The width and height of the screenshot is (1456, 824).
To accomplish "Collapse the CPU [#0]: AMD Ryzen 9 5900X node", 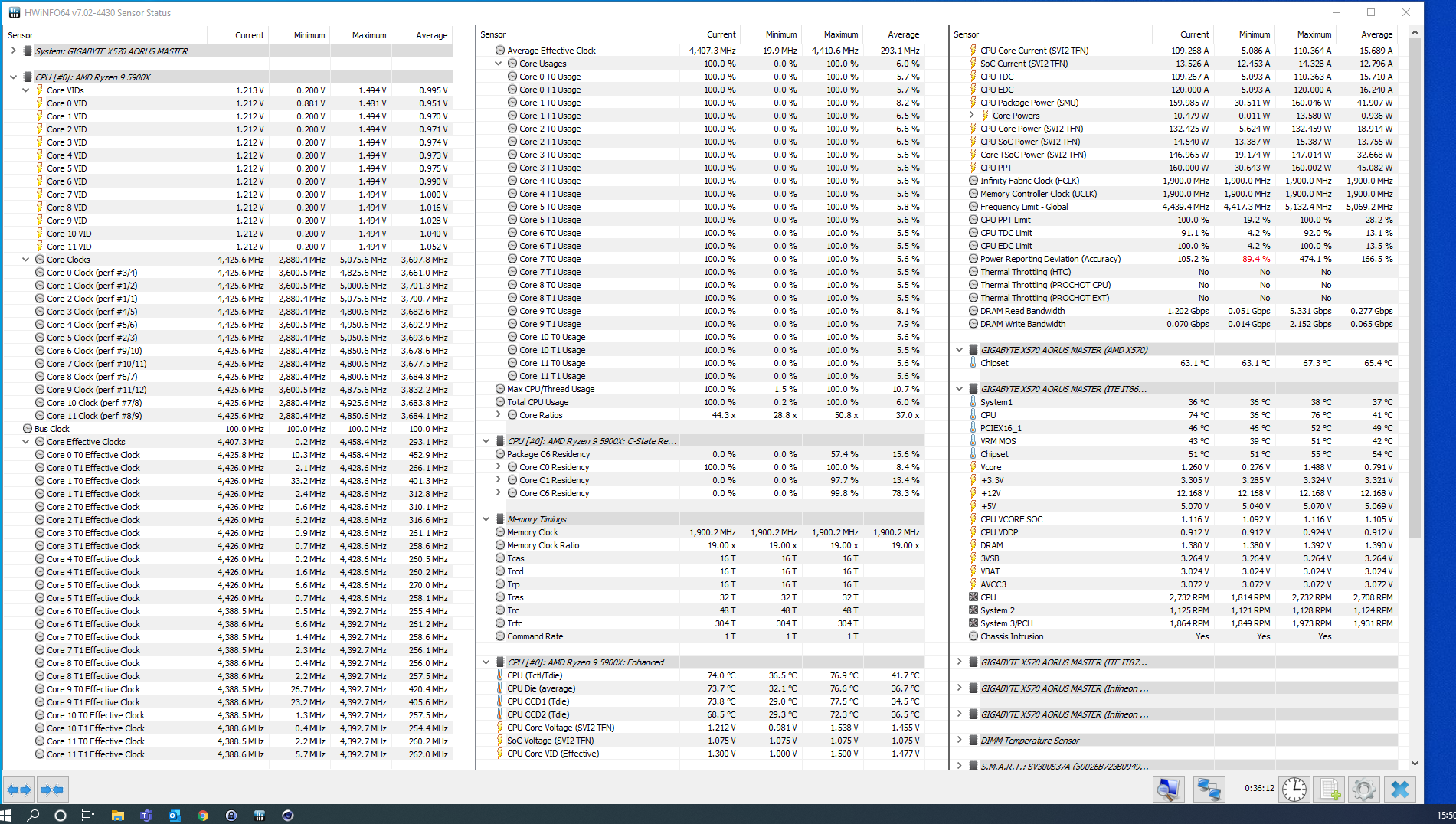I will click(x=13, y=77).
